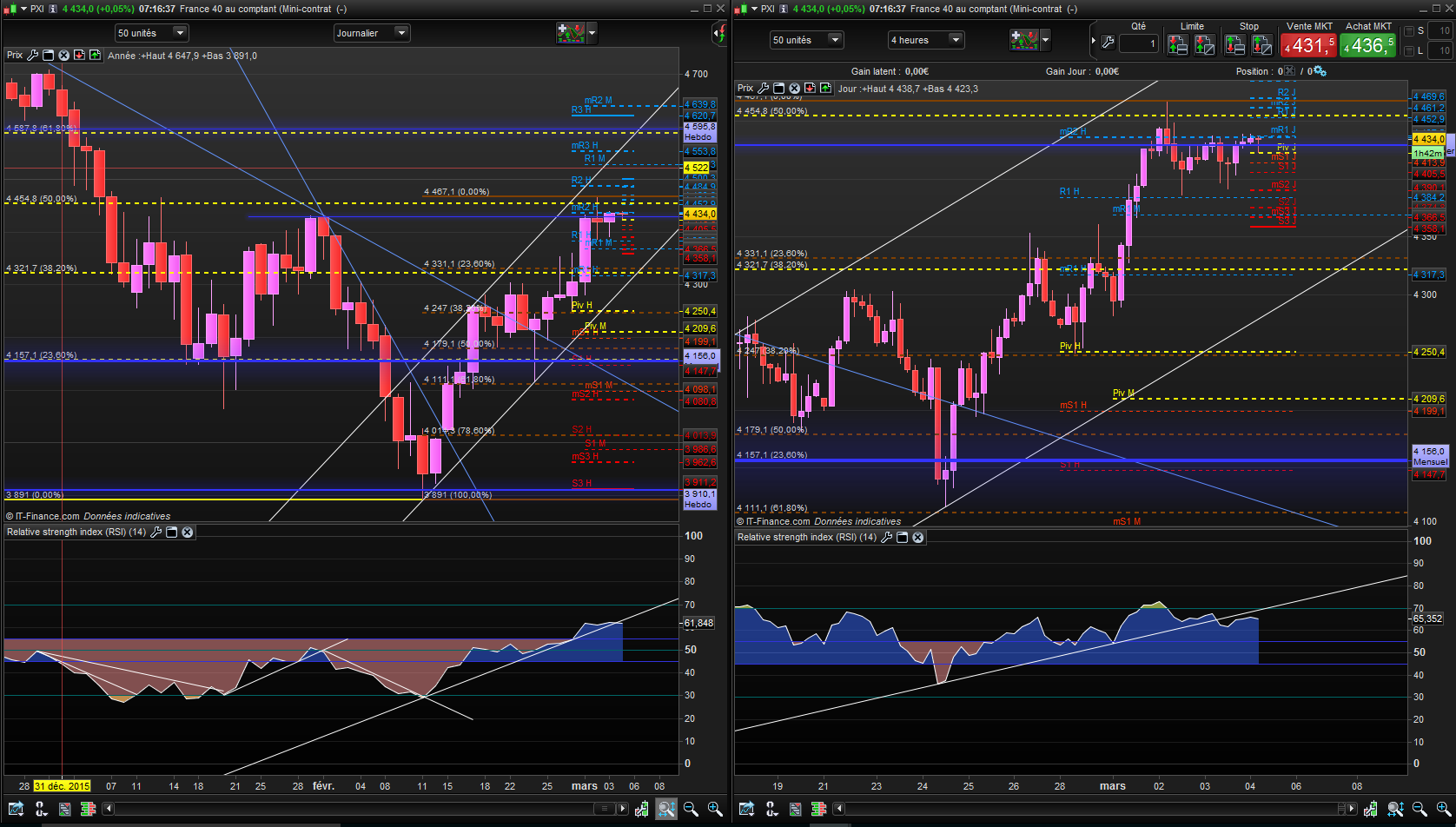Open the 50 unités dropdown in left chart
This screenshot has height=827, width=1456.
click(x=151, y=33)
